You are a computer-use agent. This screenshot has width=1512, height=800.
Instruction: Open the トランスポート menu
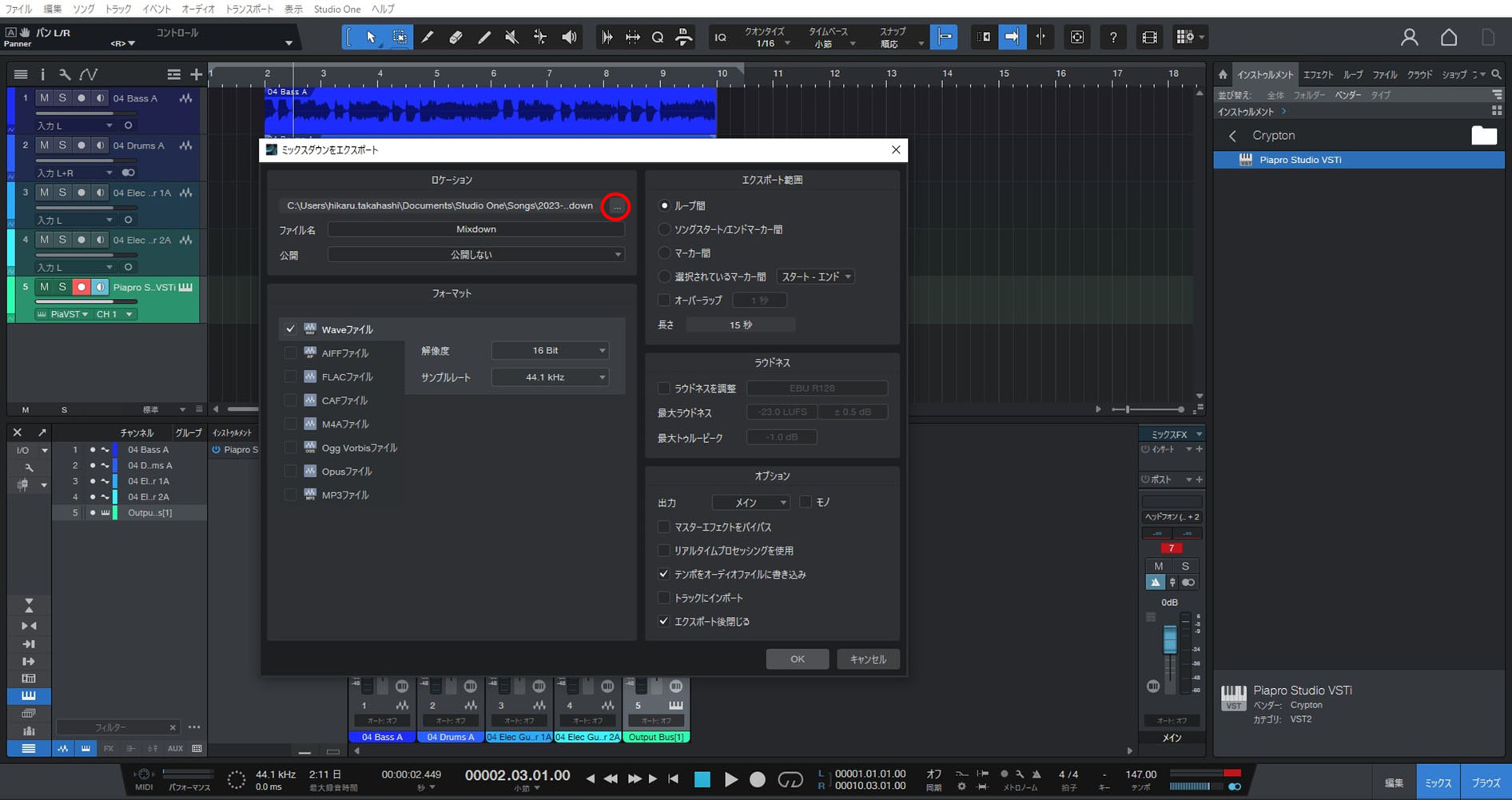pos(249,9)
